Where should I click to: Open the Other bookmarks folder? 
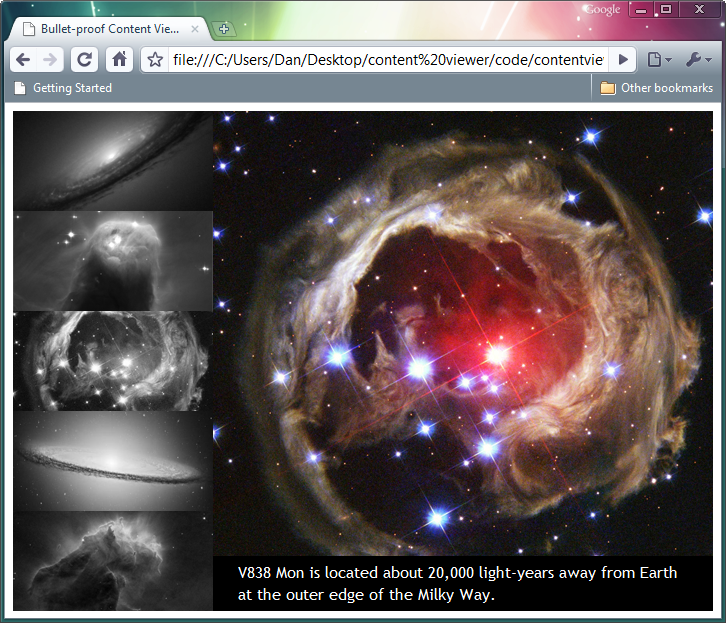[x=657, y=88]
